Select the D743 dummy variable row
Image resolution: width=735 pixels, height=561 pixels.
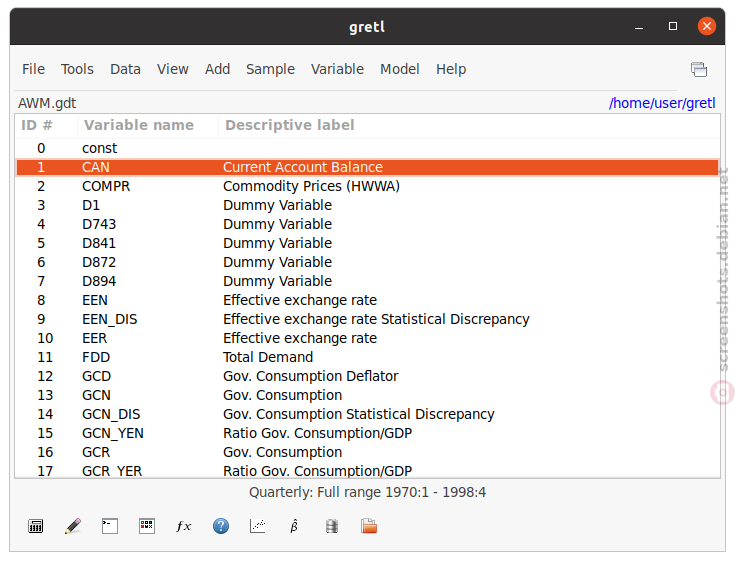click(368, 224)
